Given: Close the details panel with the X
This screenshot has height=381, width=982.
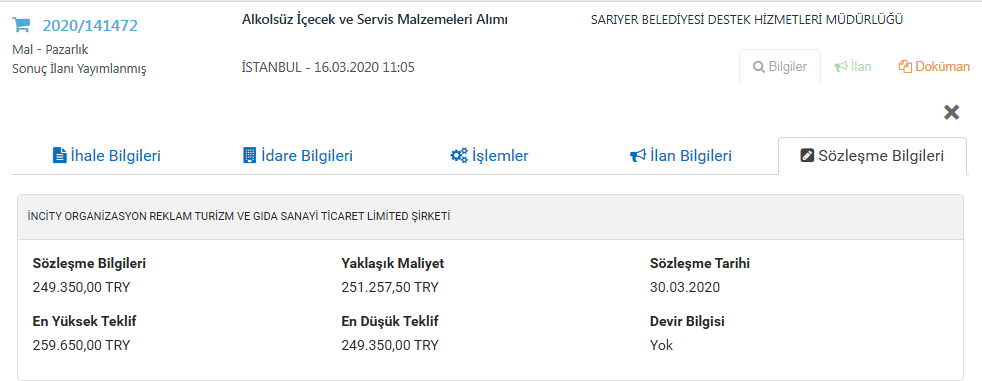Looking at the screenshot, I should click(x=951, y=113).
